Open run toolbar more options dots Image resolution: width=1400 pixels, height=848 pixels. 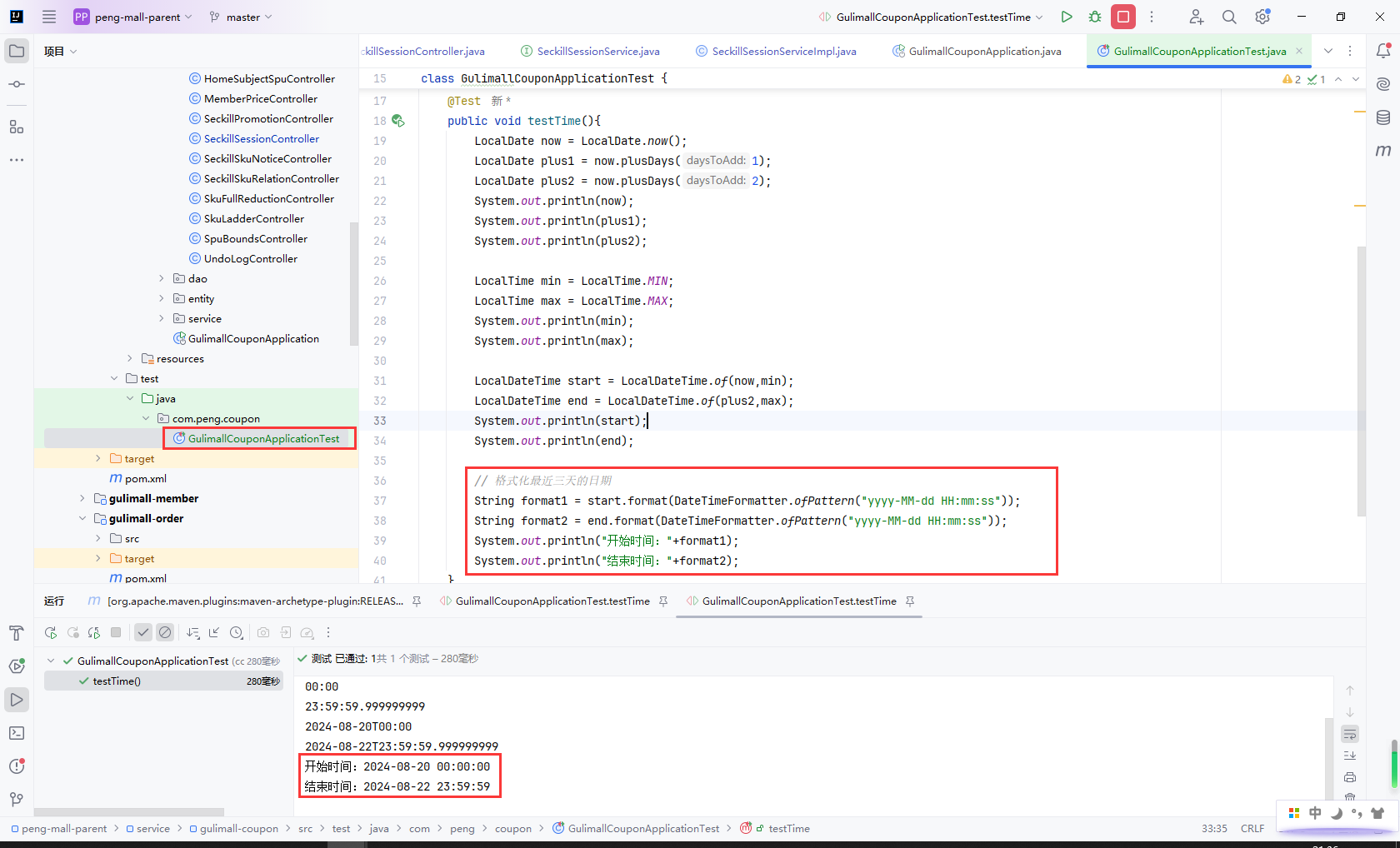point(328,633)
